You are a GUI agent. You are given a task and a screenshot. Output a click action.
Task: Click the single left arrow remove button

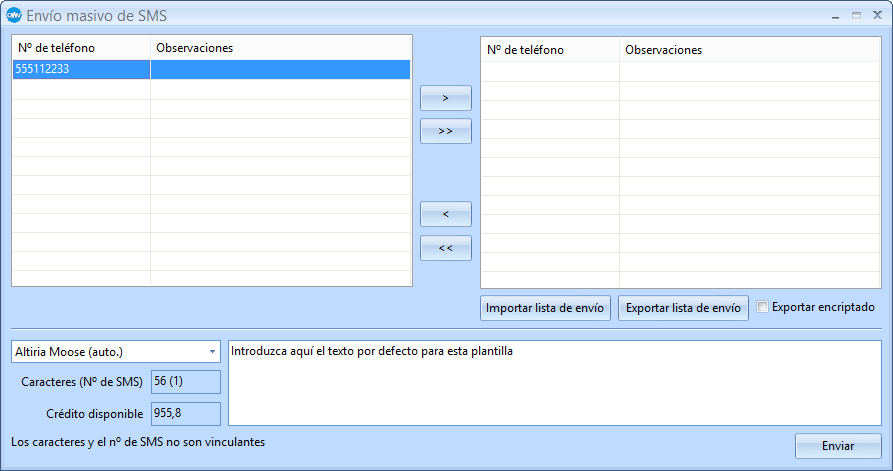tap(445, 214)
